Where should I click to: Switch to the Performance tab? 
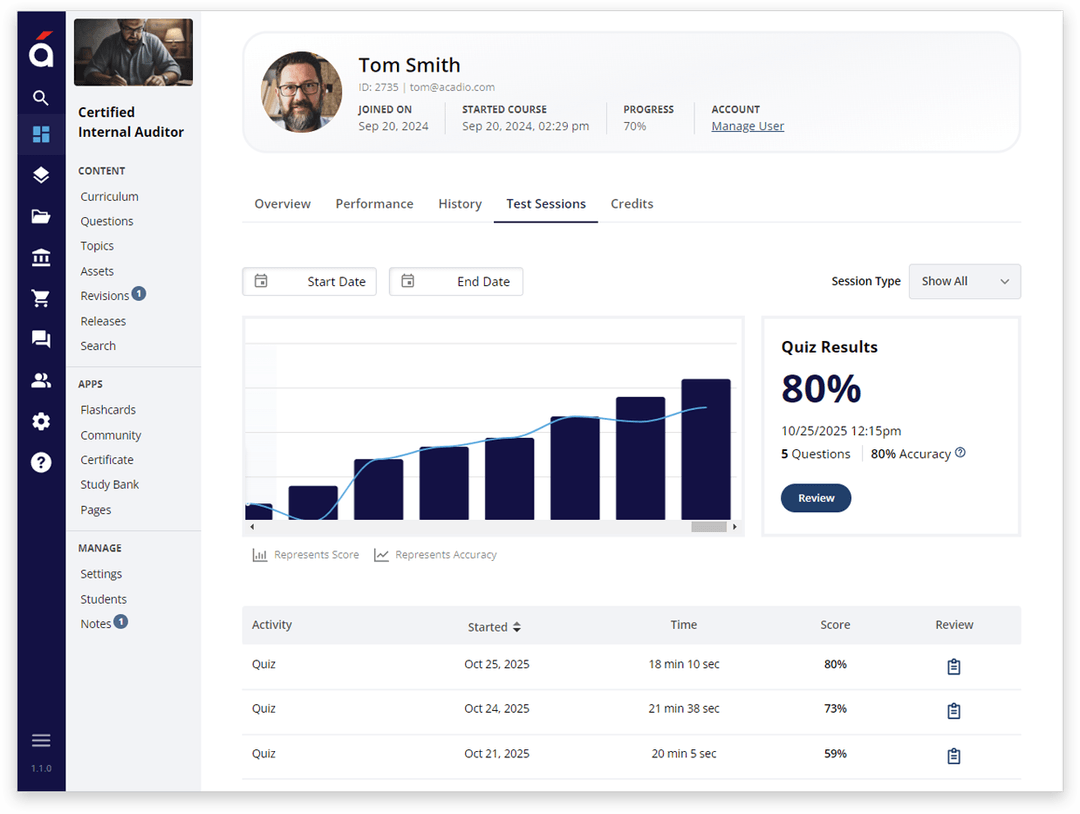[x=374, y=204]
